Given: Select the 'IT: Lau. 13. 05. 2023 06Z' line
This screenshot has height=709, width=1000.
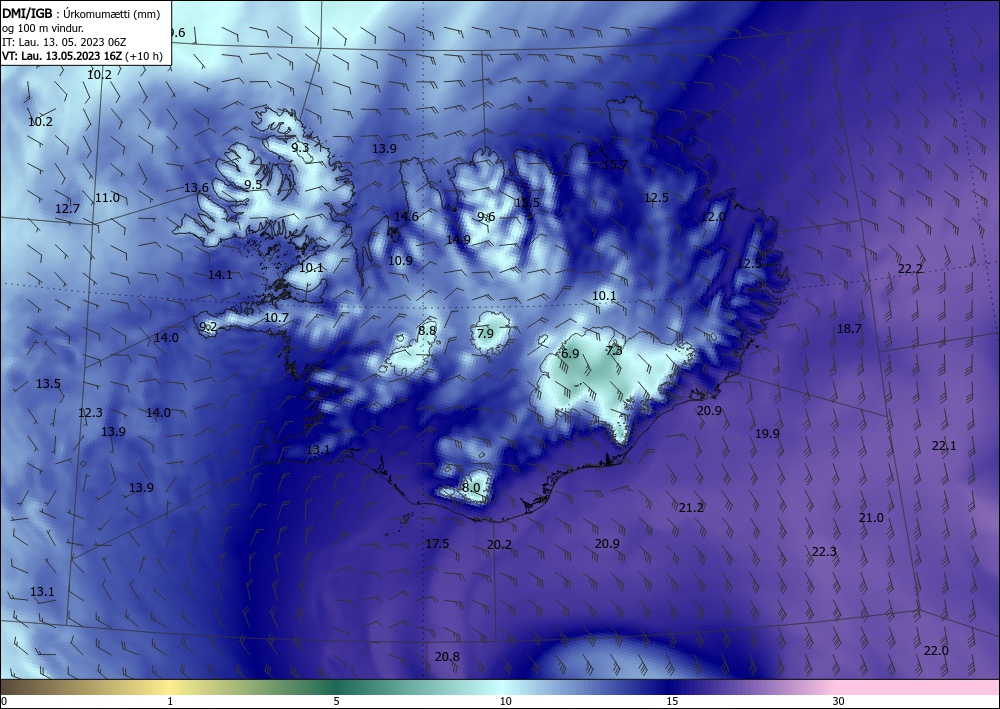Looking at the screenshot, I should coord(64,42).
